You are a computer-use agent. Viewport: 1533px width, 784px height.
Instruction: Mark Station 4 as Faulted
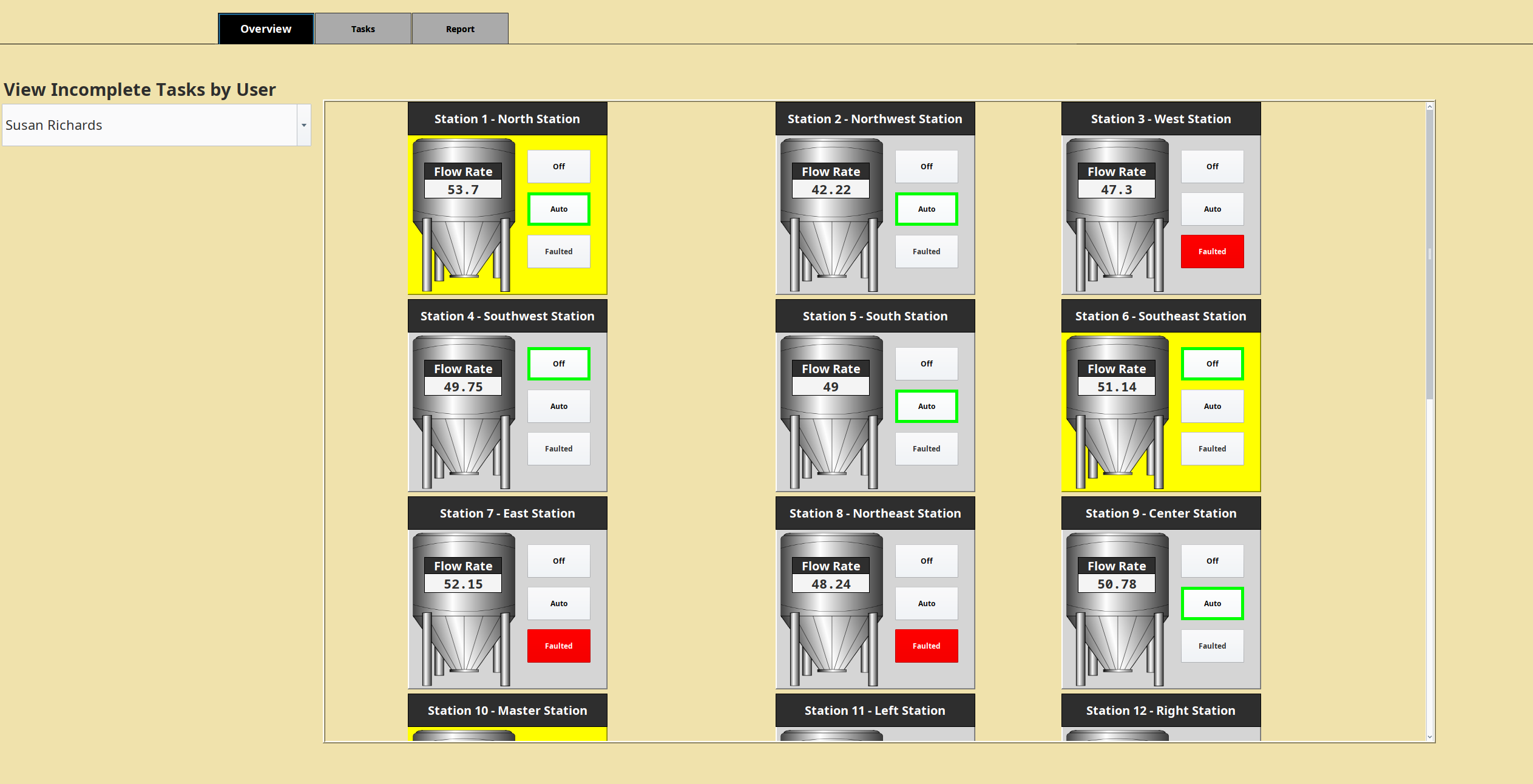(559, 448)
